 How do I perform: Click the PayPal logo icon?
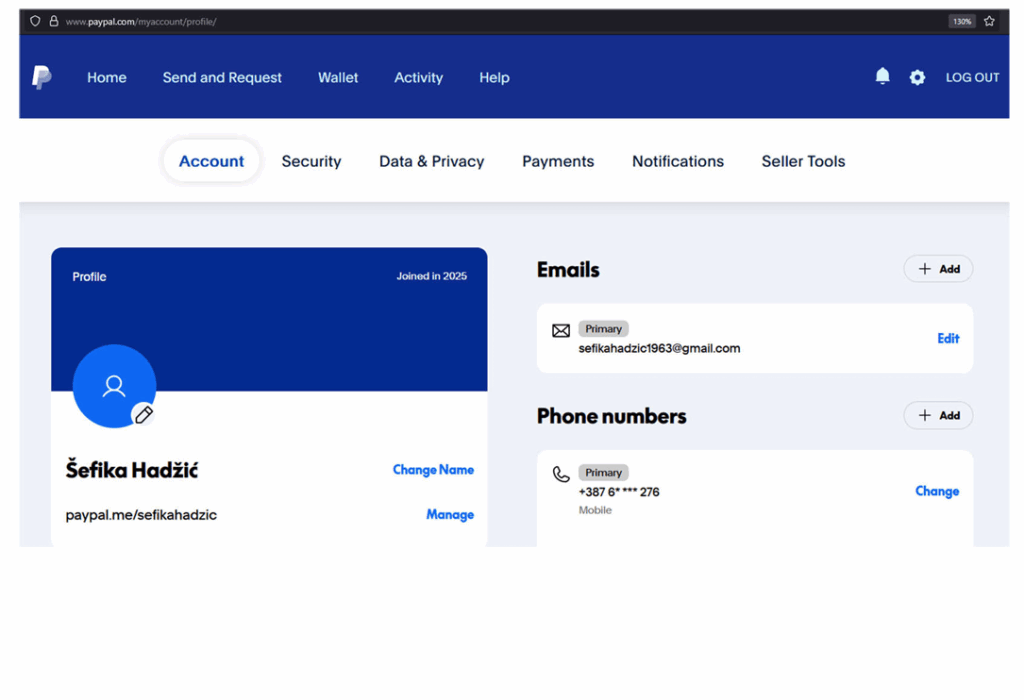[41, 77]
